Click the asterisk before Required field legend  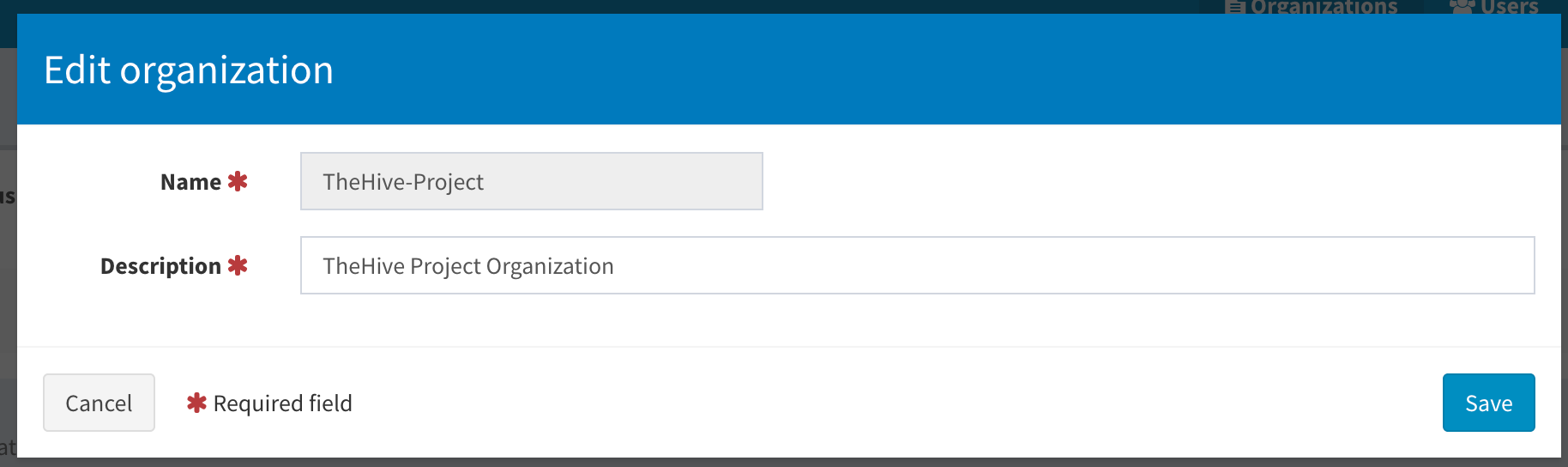[x=196, y=403]
